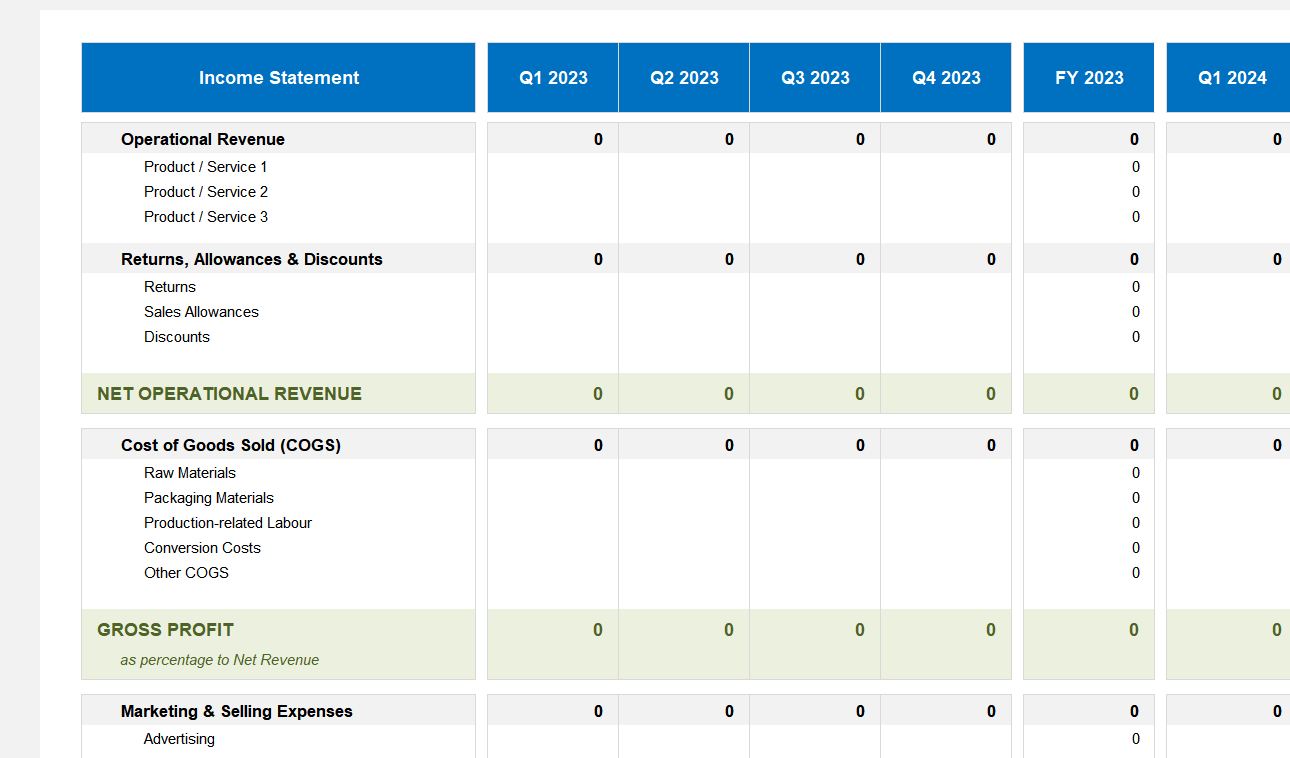Select the Q1 2023 Gross Profit value cell
Viewport: 1290px width, 758px height.
click(552, 630)
